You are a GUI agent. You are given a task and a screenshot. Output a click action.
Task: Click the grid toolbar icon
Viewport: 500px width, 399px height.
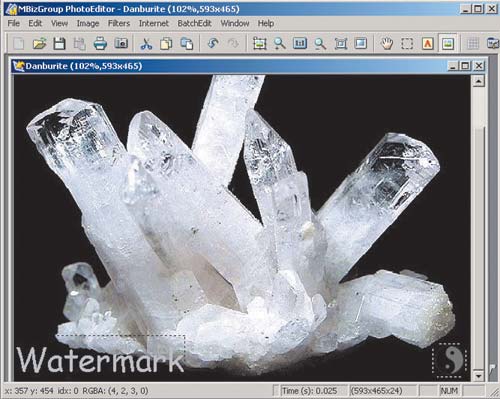473,43
